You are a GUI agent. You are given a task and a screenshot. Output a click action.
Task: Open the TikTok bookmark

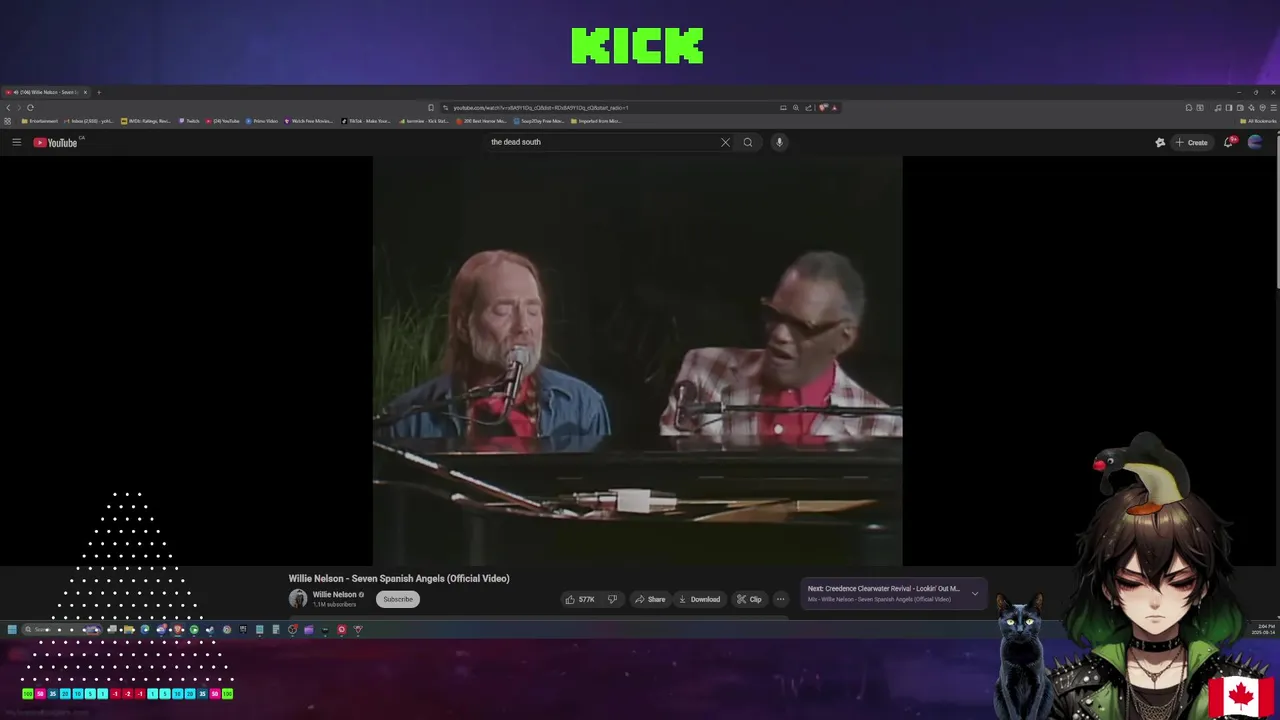(366, 121)
